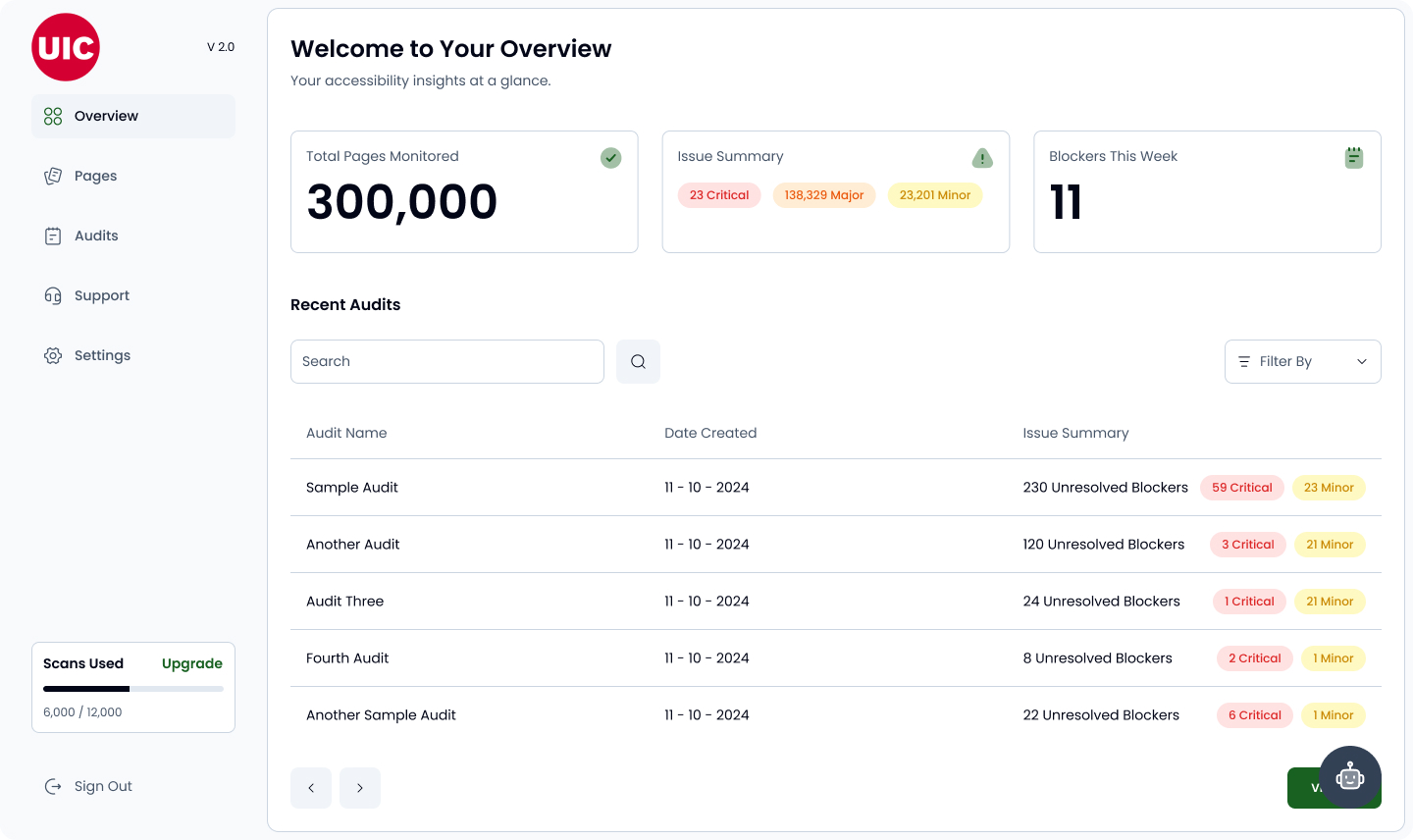Open the Sample Audit row
The image size is (1413, 840).
coord(836,488)
